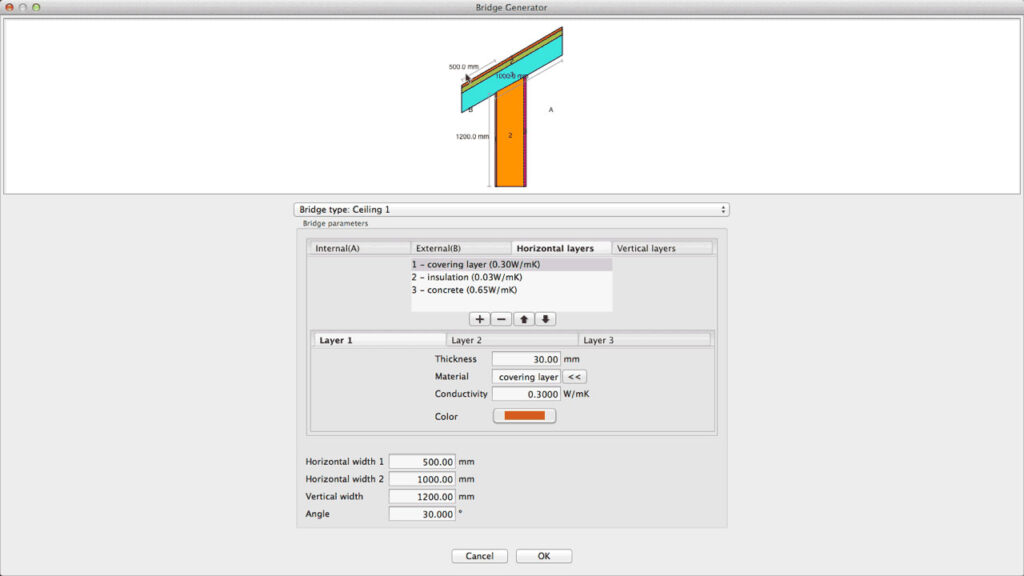Switch to the Vertical layers tab
The image size is (1024, 576).
click(x=661, y=248)
